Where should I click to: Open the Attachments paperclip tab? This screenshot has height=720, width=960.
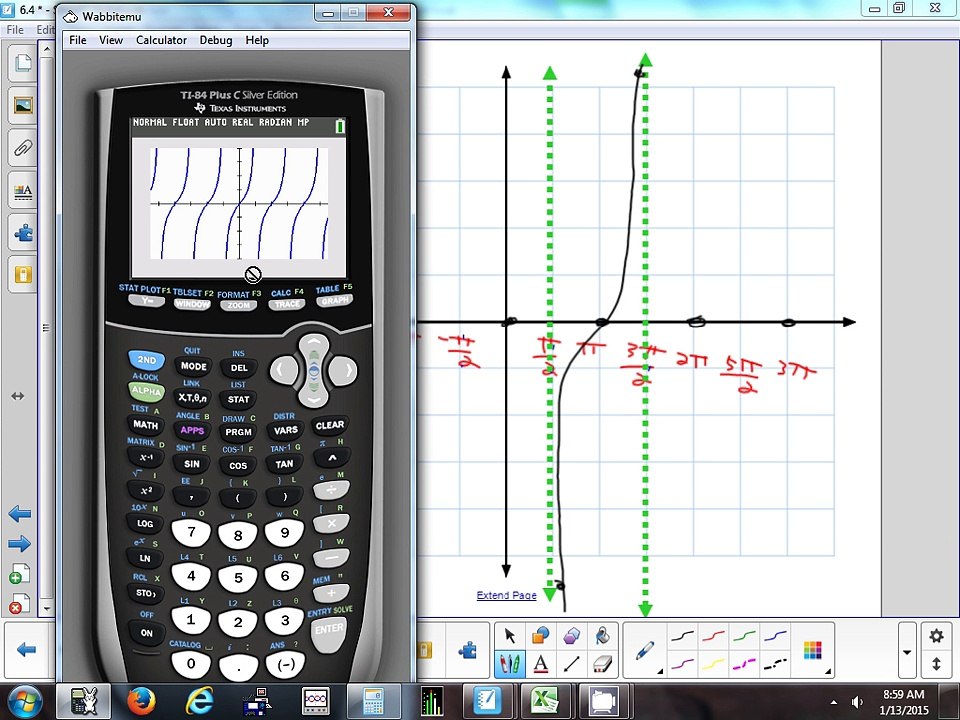coord(23,148)
